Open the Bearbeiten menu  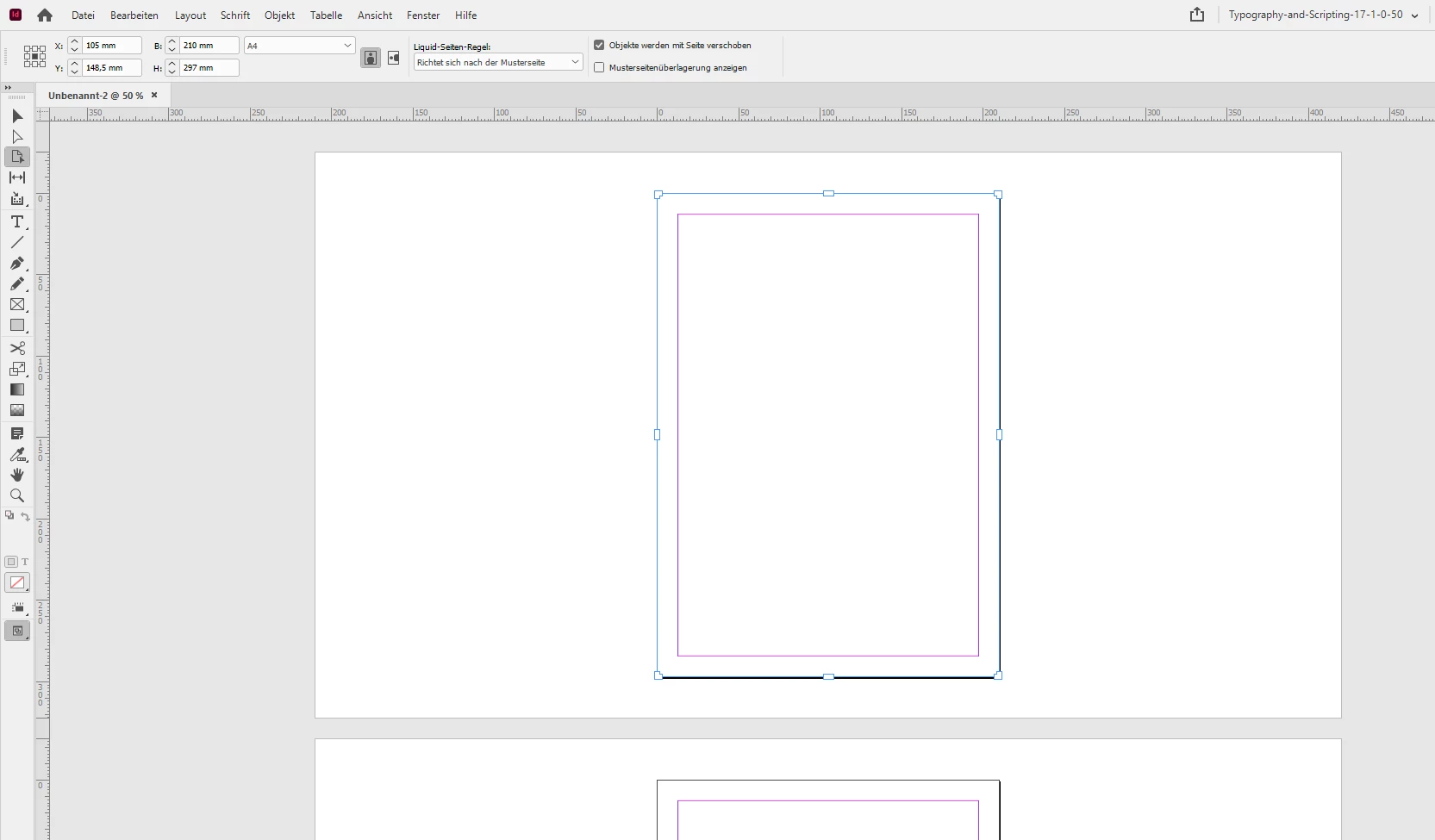coord(134,16)
